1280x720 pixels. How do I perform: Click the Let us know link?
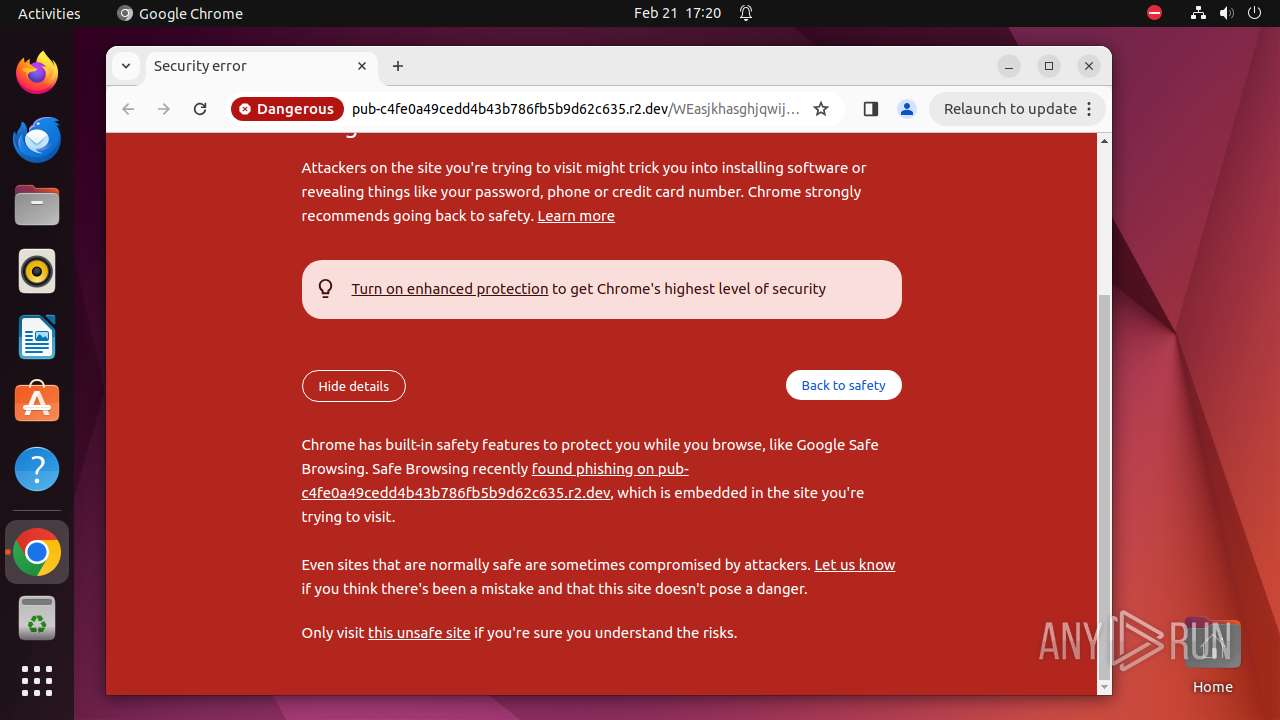[x=855, y=565]
